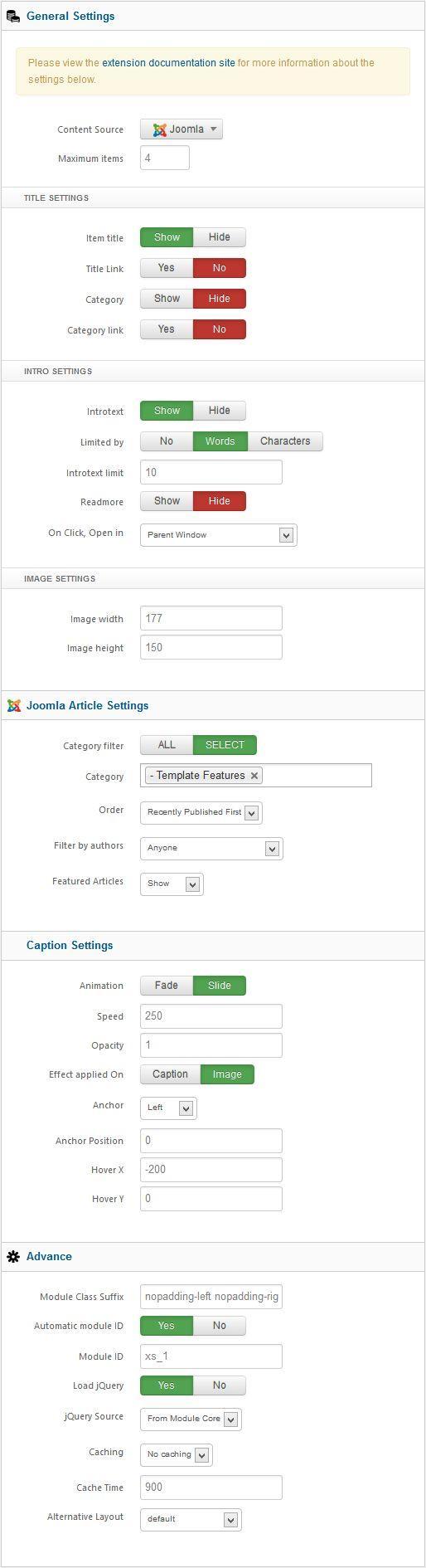Choose Characters for Limited by
Screen dimensions: 426x1568
285,441
